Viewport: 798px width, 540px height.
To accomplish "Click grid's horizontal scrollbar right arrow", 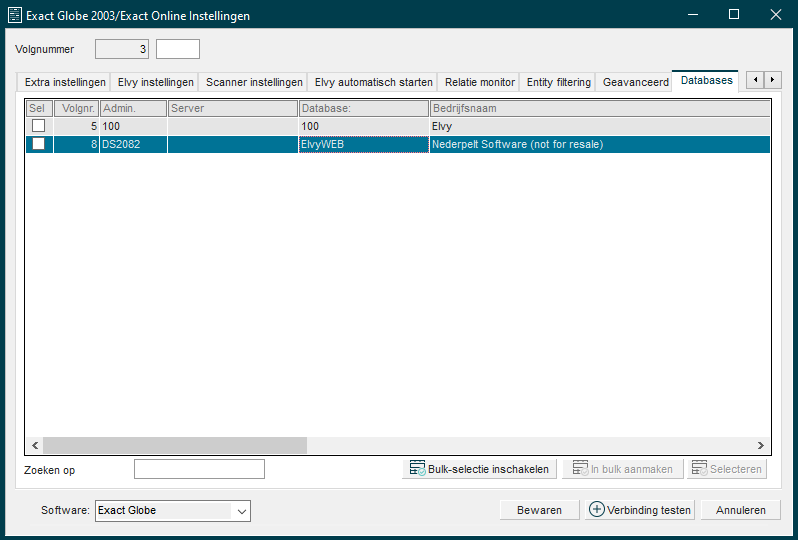I will point(761,445).
